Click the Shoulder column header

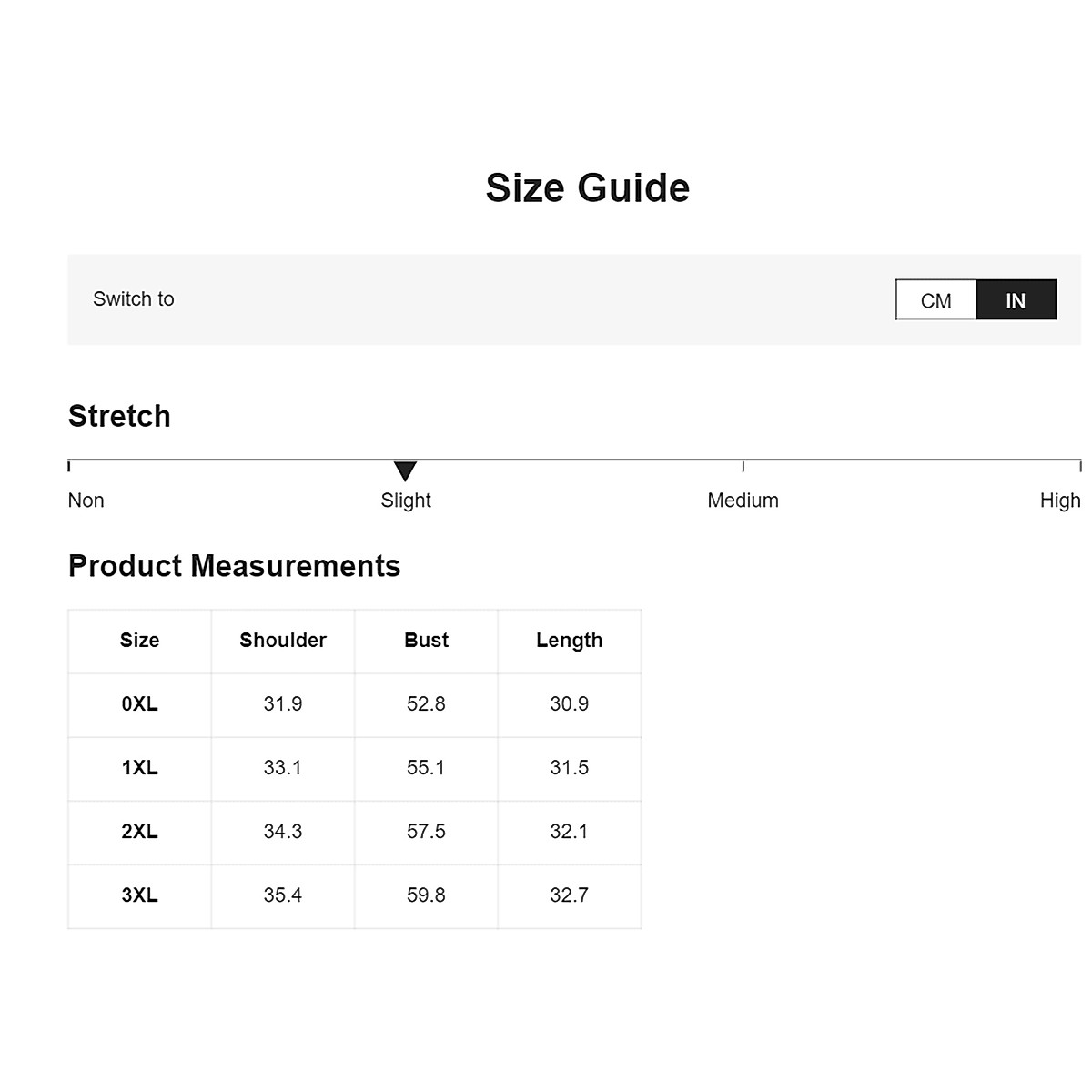click(x=283, y=641)
